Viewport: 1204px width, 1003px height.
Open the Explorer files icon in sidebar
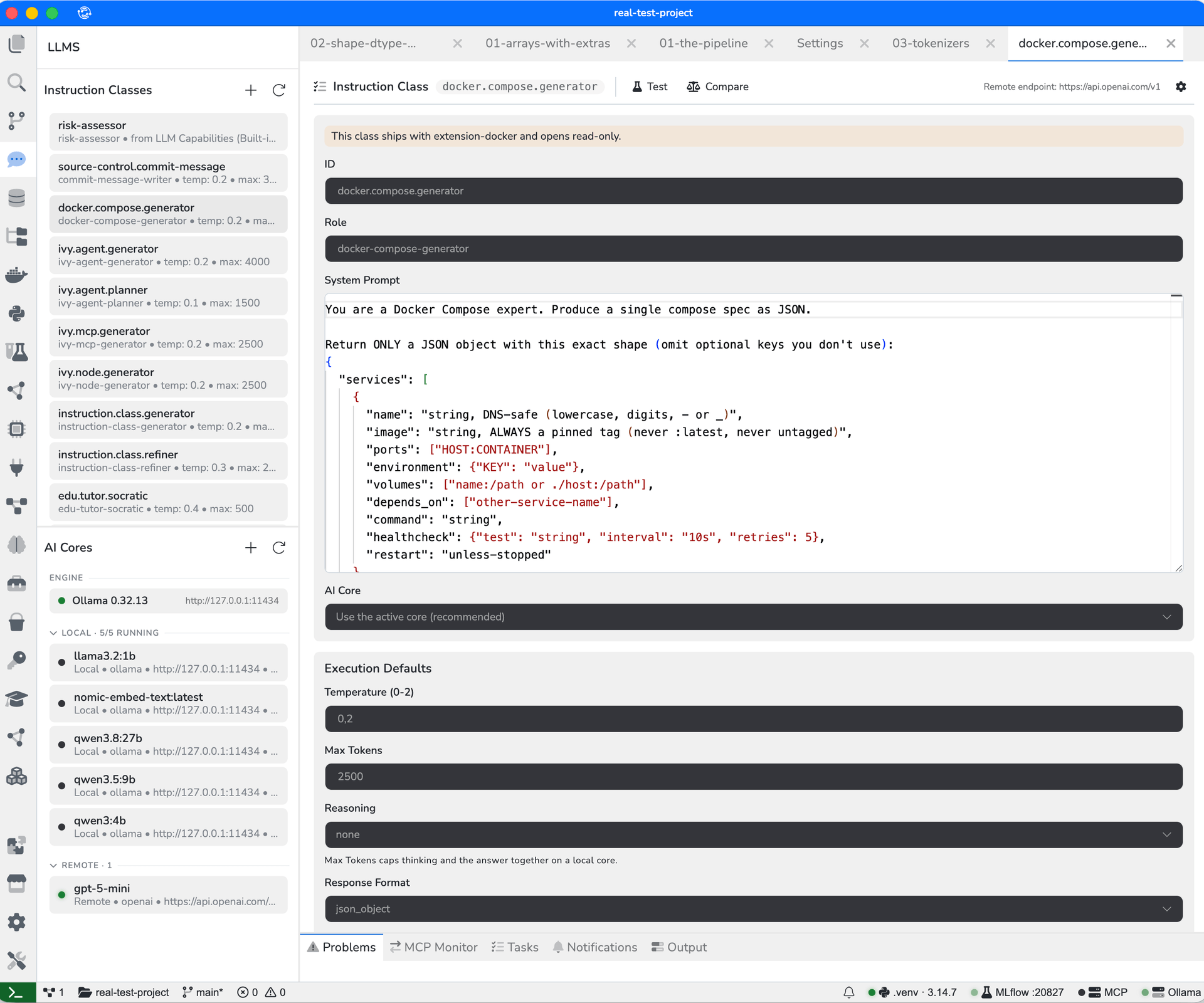click(17, 44)
